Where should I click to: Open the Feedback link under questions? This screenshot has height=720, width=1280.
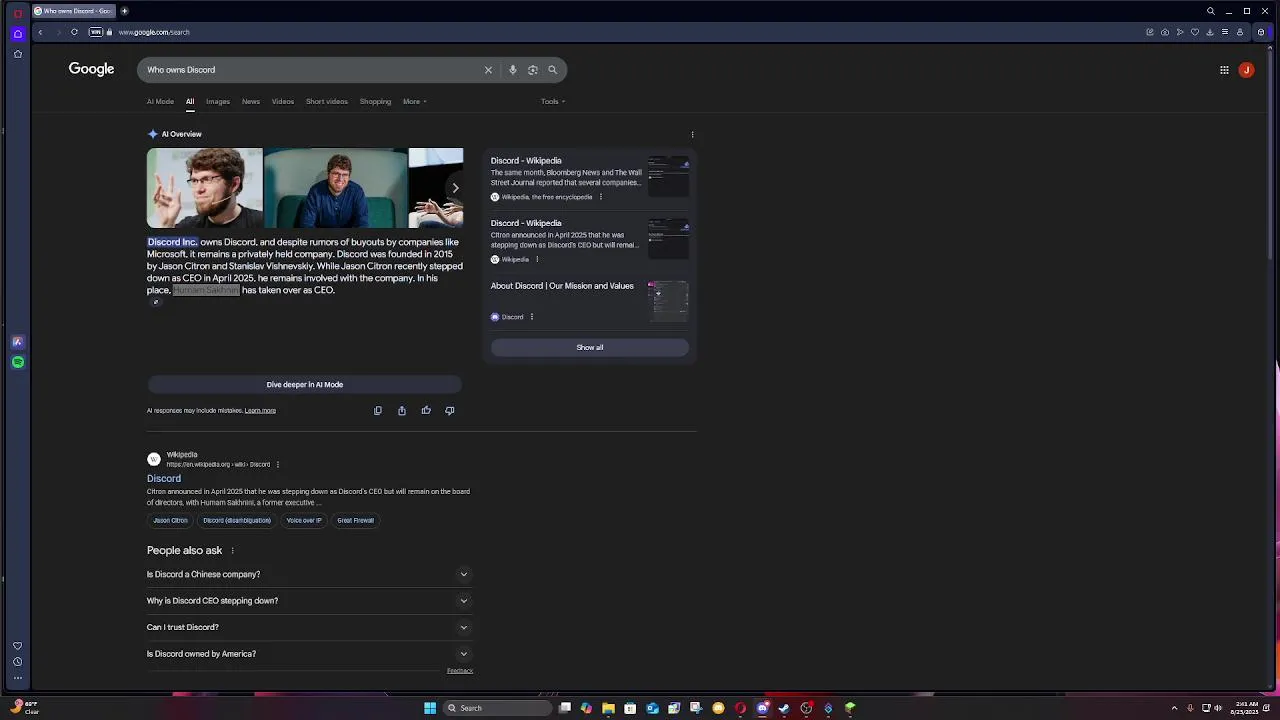pos(460,671)
